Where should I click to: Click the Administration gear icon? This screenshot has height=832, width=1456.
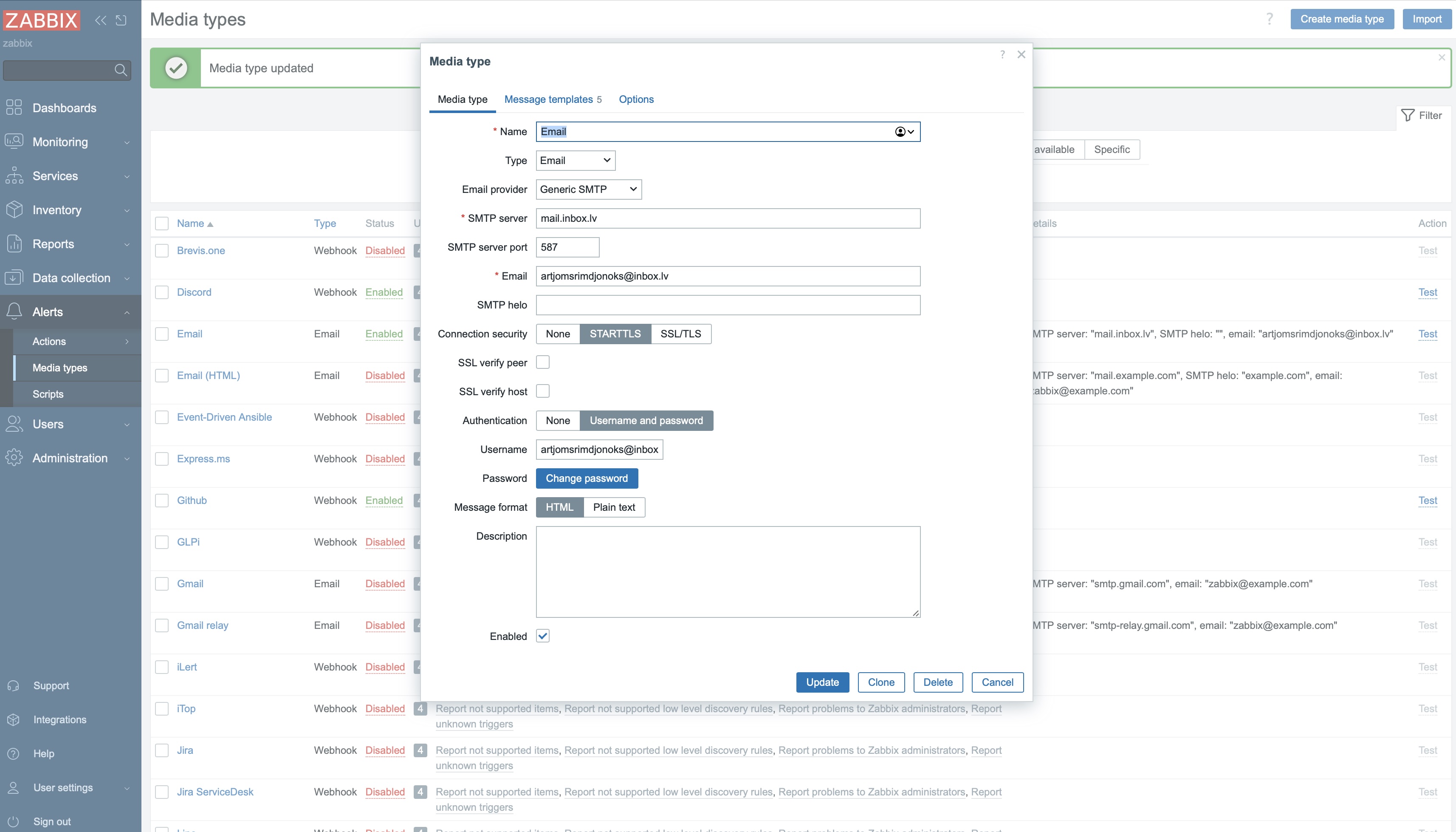click(14, 458)
